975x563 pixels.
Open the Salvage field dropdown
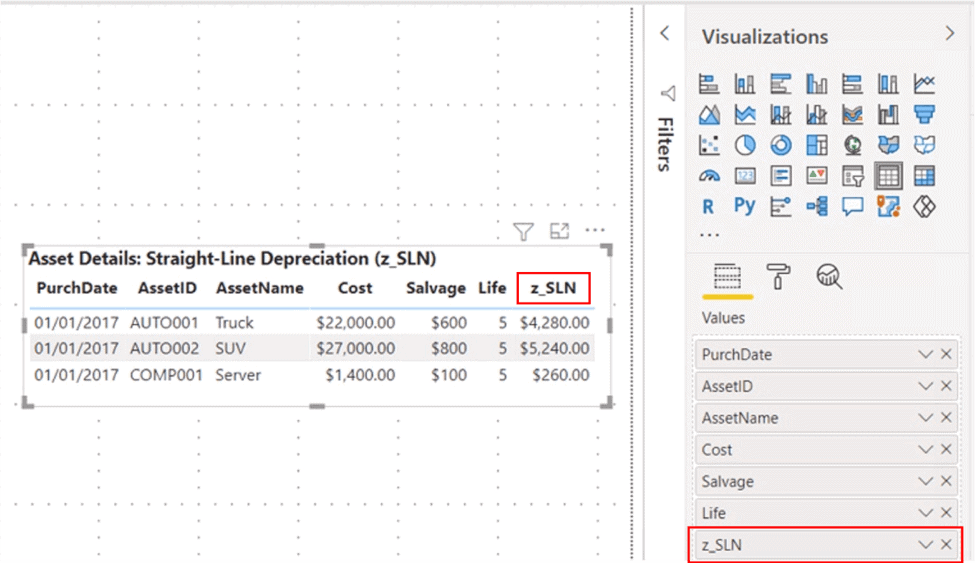click(x=925, y=482)
